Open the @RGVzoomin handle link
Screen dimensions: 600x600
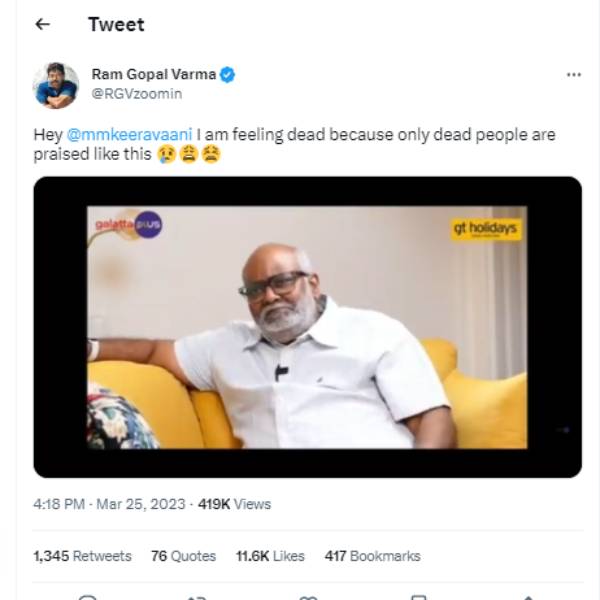[137, 93]
